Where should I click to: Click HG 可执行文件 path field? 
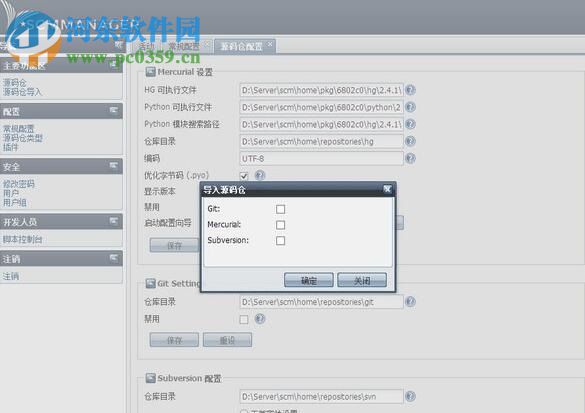321,90
